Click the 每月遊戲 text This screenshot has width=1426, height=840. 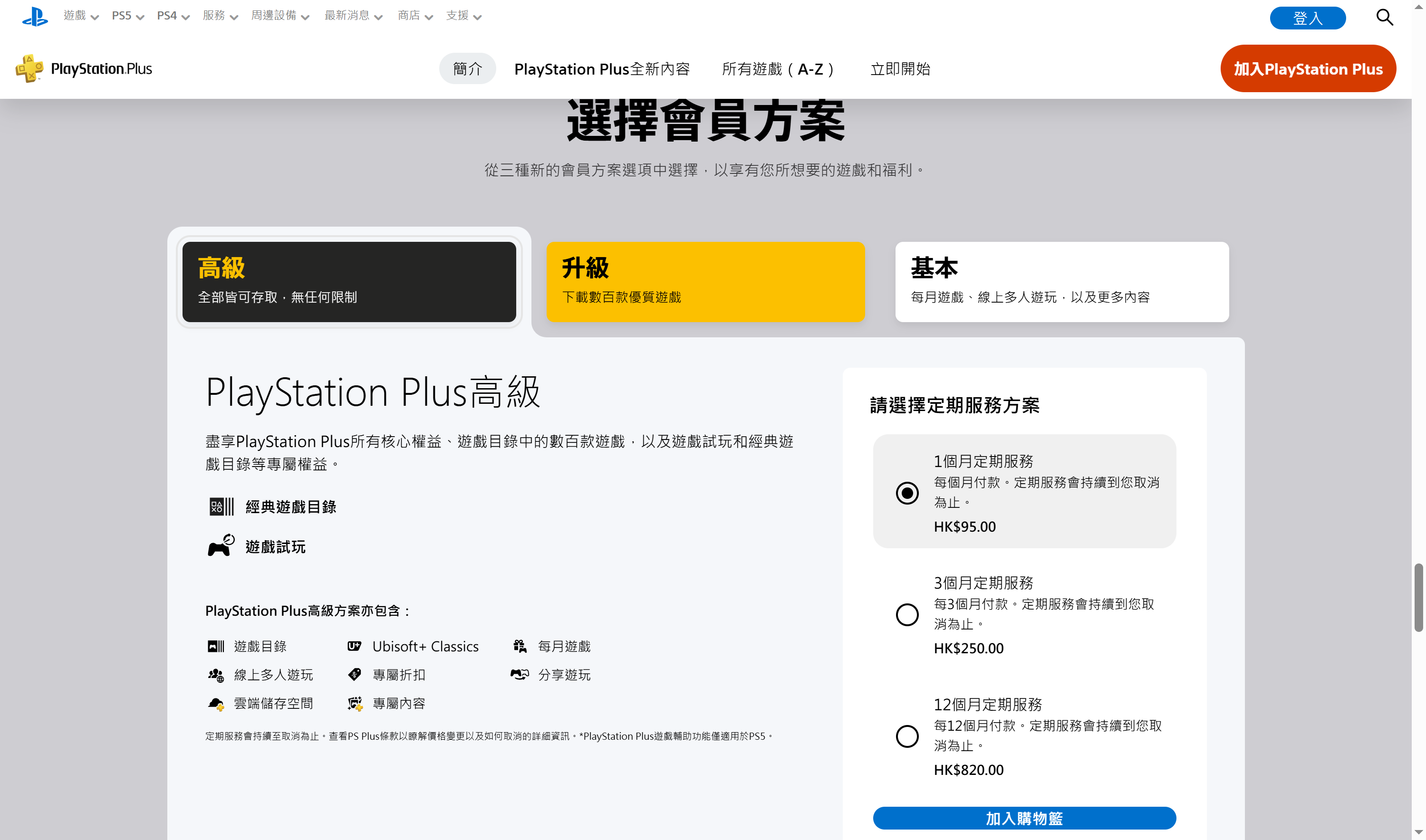(x=564, y=646)
